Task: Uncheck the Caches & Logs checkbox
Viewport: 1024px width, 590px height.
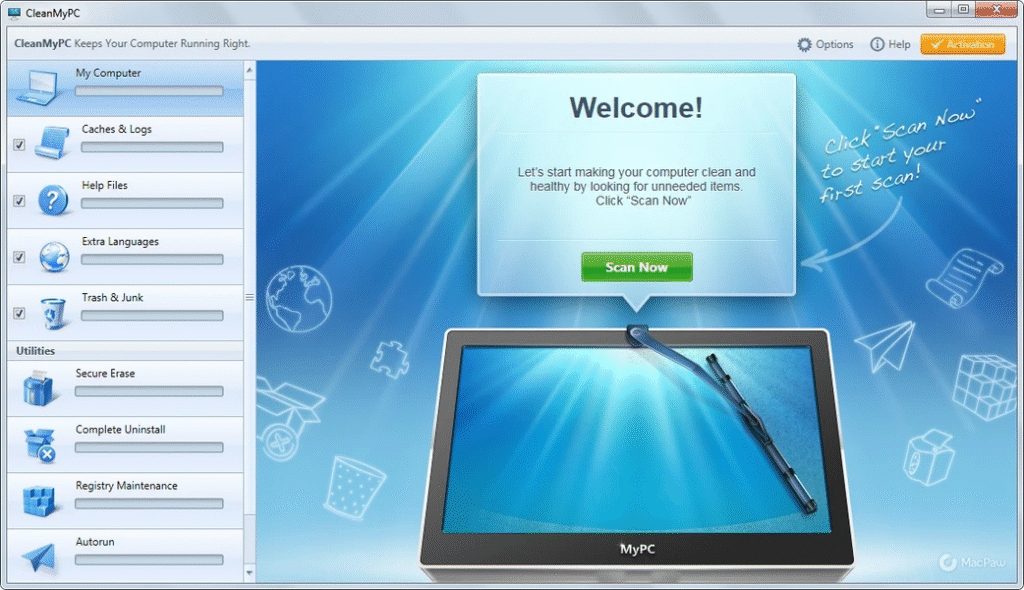Action: [x=19, y=145]
